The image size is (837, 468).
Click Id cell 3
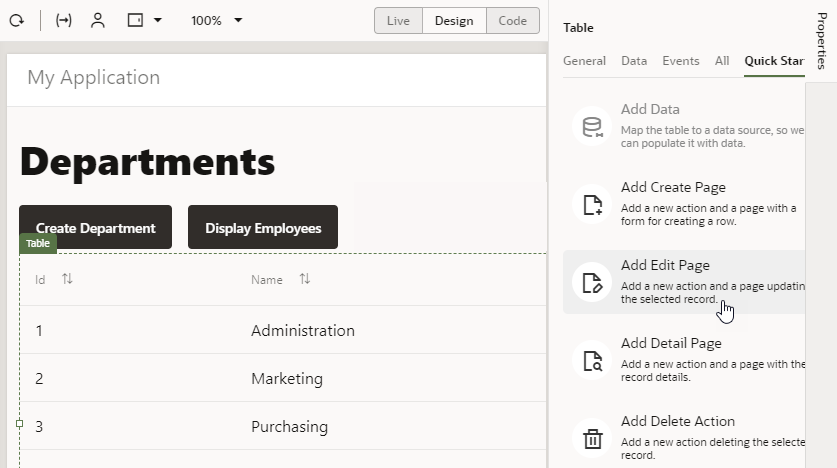pos(39,427)
